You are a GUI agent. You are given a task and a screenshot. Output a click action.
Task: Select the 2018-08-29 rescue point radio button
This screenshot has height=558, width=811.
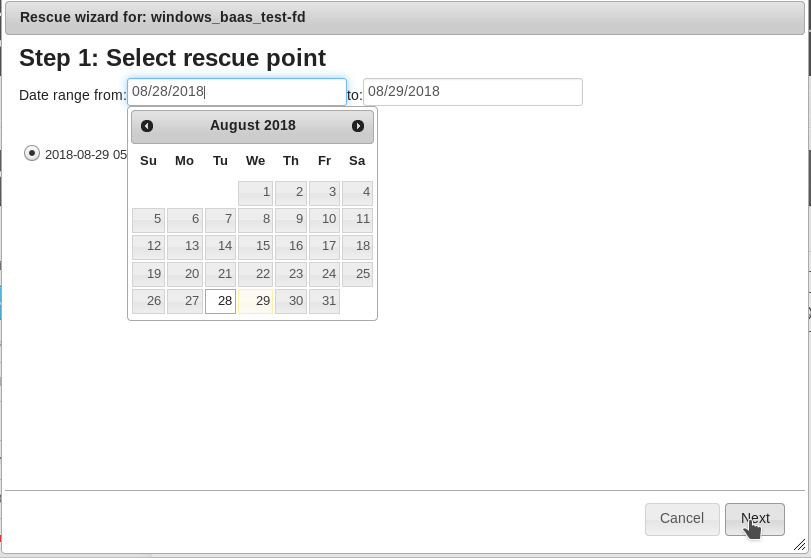pos(32,153)
